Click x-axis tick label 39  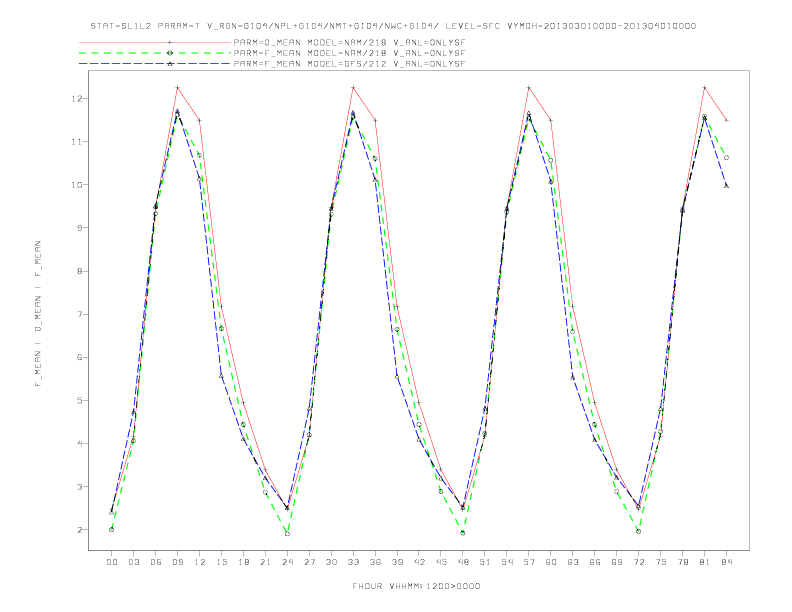click(x=397, y=562)
